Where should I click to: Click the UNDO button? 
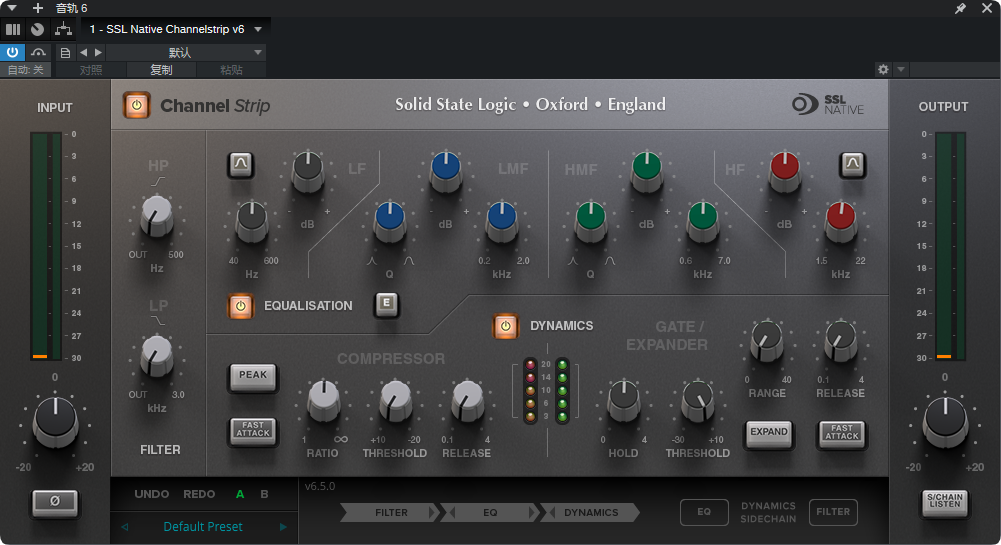click(151, 494)
